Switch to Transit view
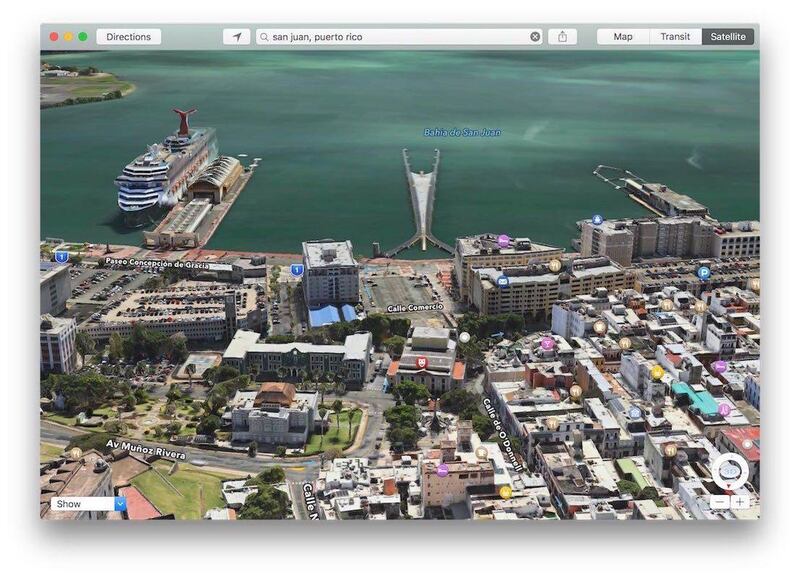This screenshot has height=577, width=800. (675, 37)
